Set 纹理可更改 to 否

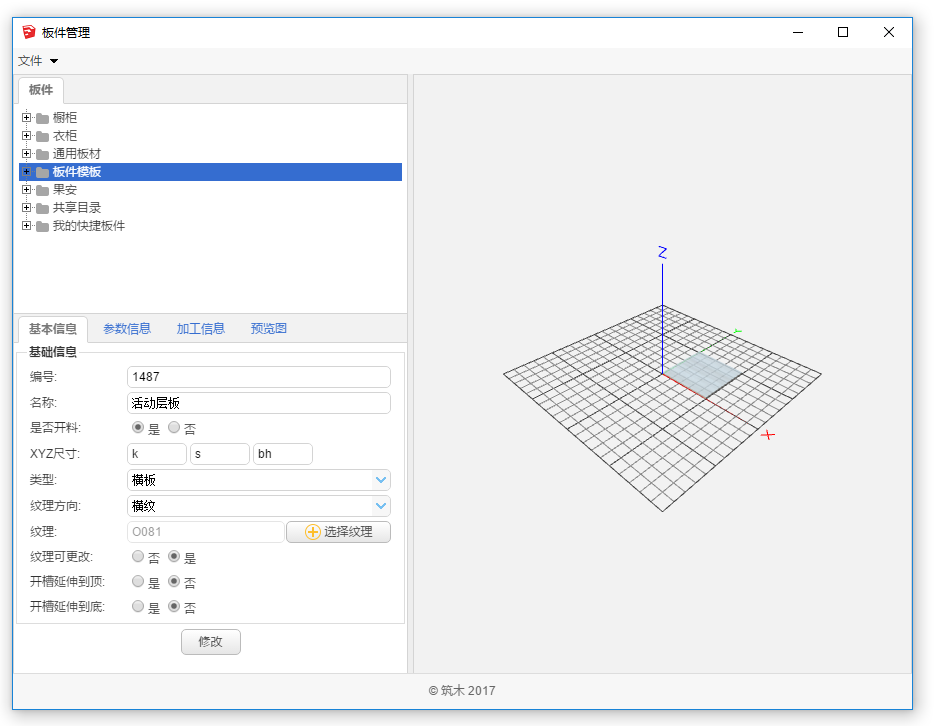click(x=138, y=557)
